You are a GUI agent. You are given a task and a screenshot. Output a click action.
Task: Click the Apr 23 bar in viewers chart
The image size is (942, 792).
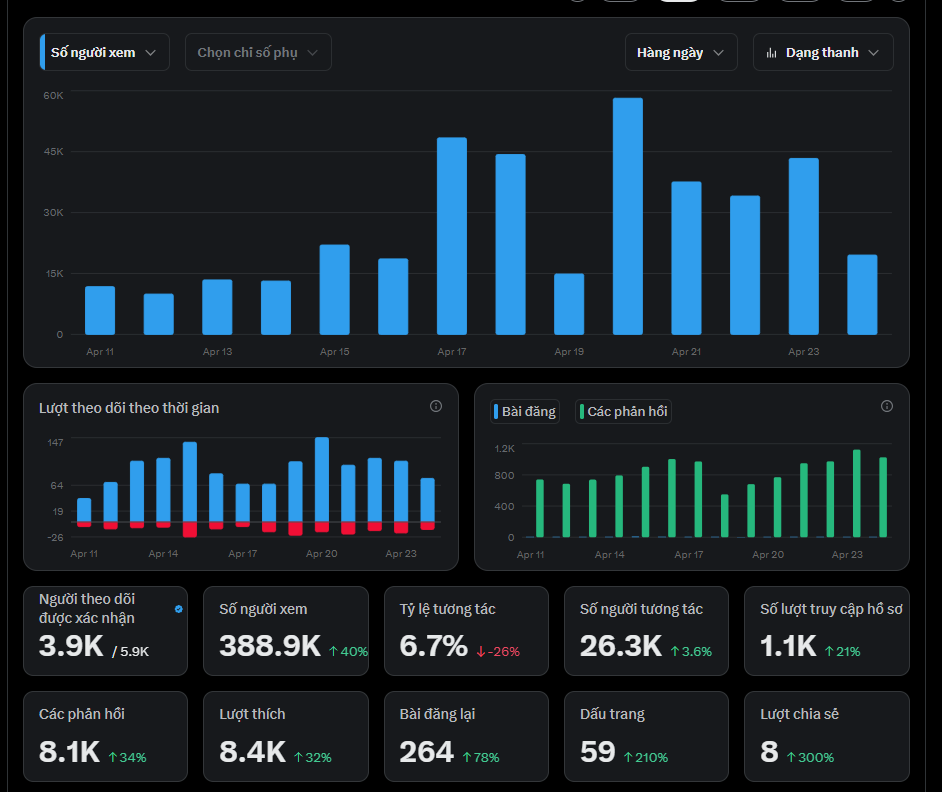coord(804,246)
